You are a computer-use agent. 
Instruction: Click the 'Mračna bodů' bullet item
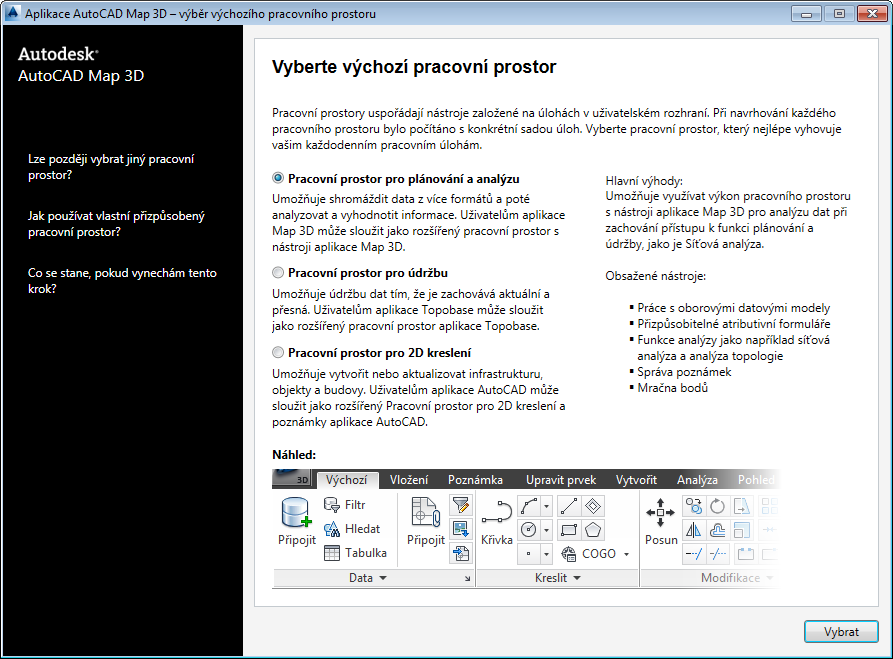pyautogui.click(x=673, y=388)
